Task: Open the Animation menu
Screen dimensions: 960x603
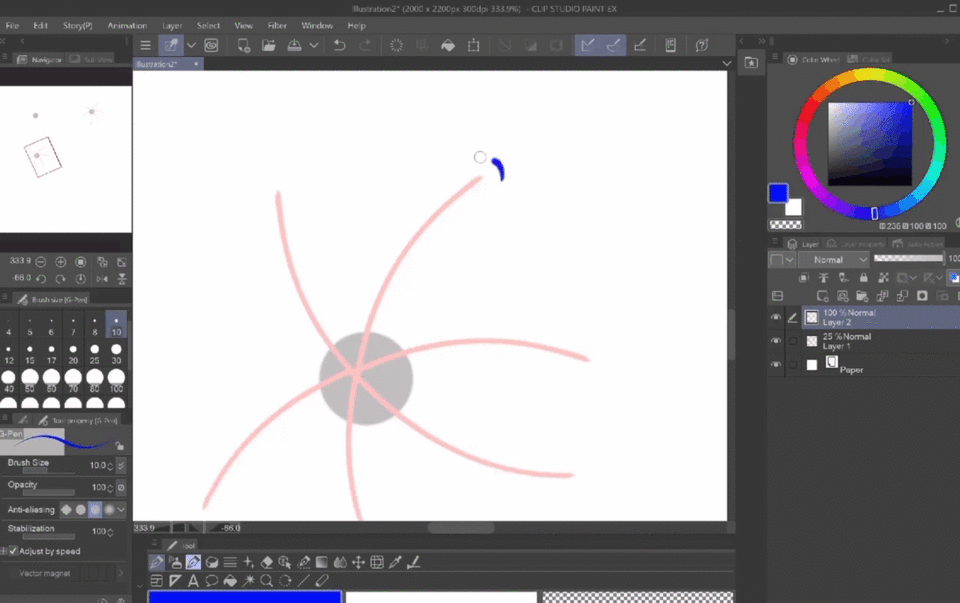Action: pos(127,26)
